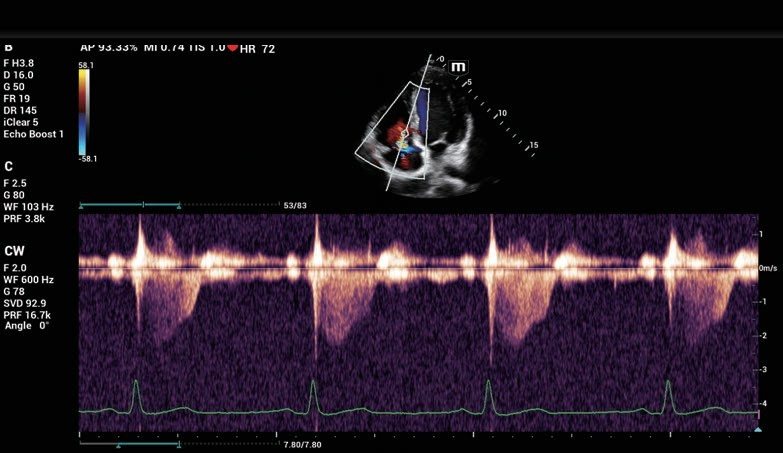Click the 'G 50' B-mode gain value

pyautogui.click(x=14, y=87)
